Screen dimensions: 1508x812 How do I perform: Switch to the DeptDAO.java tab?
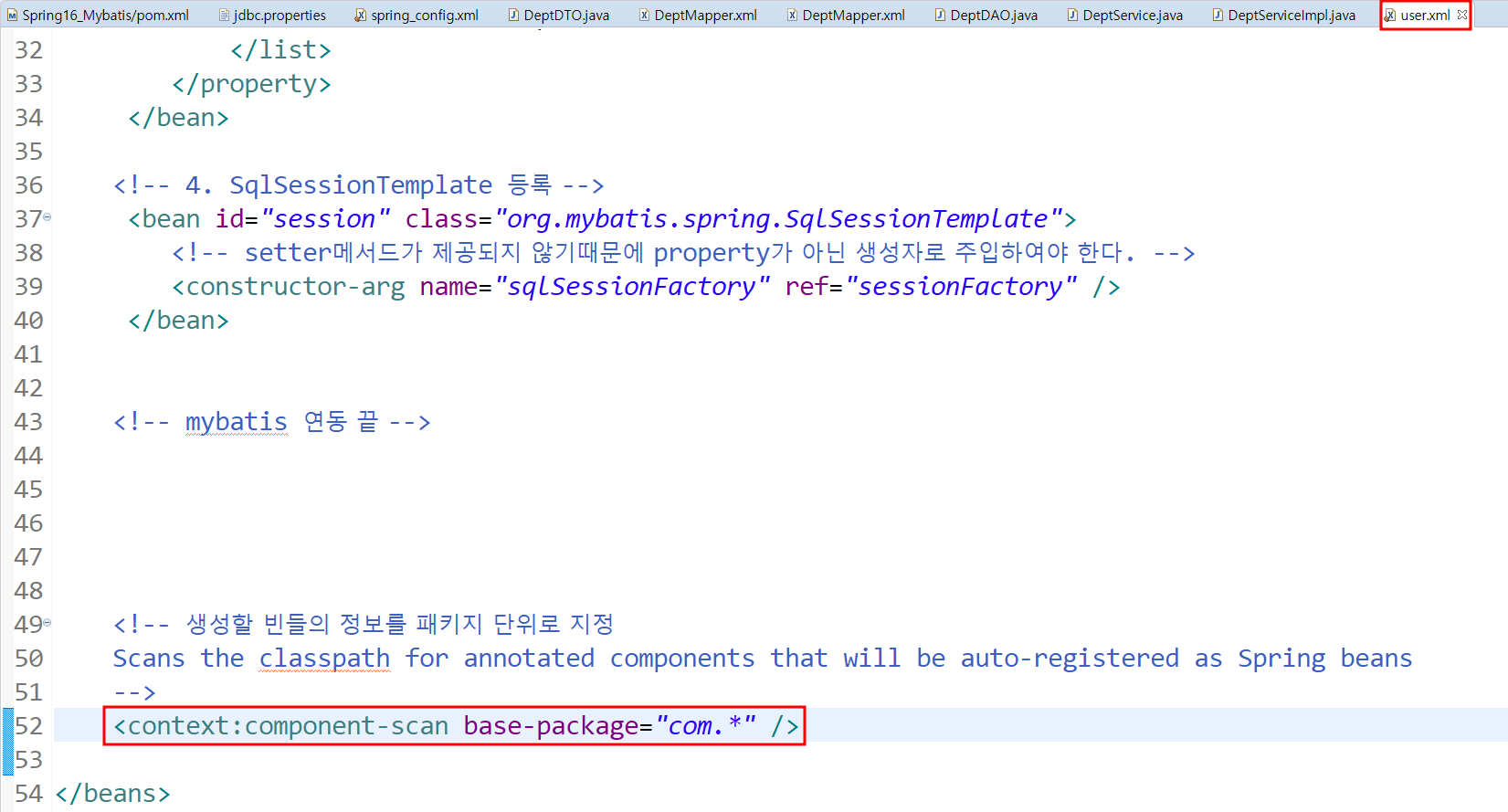click(986, 15)
